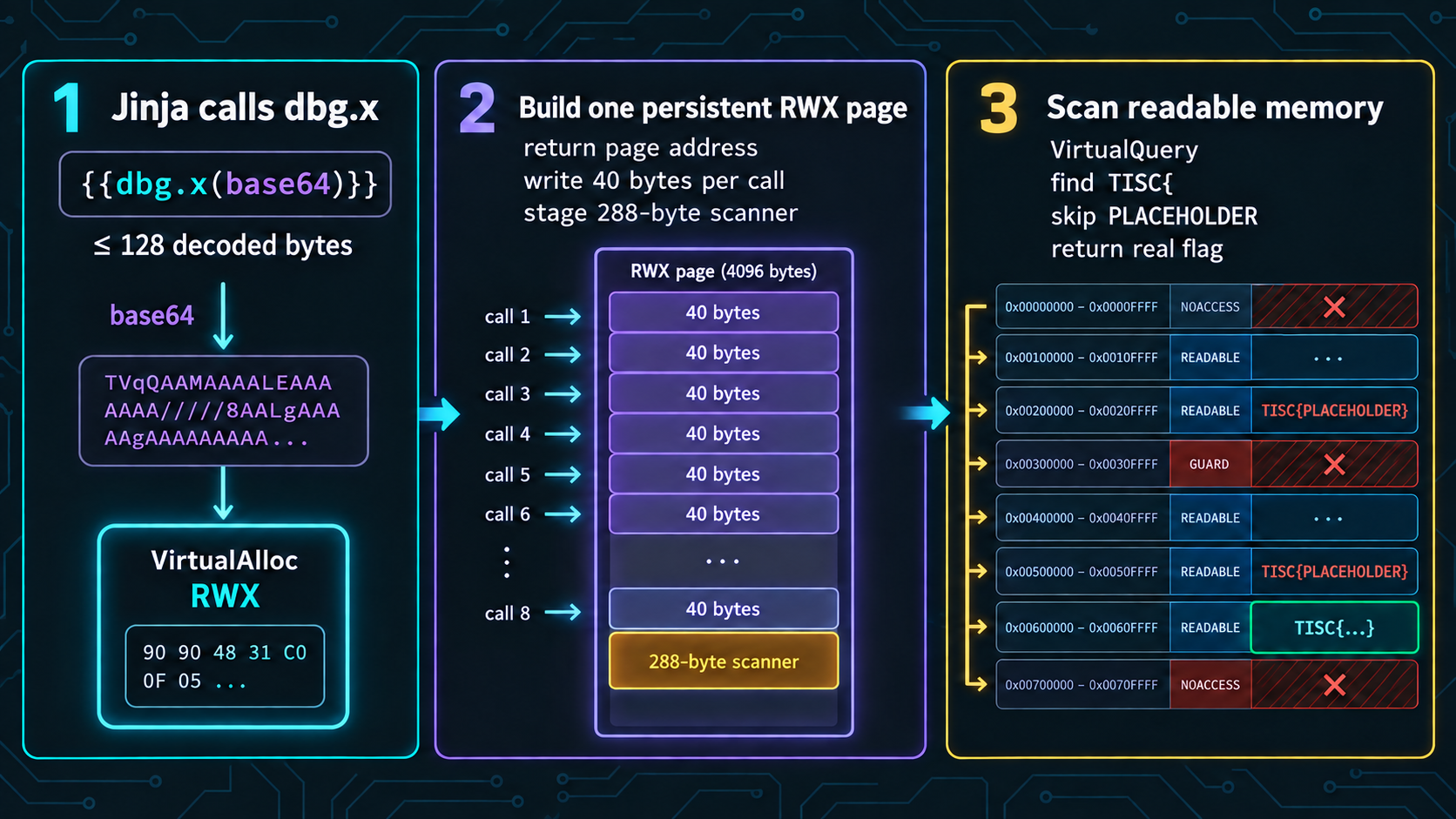1456x819 pixels.
Task: Click the "RWX page (4096 bytes)" header
Action: pyautogui.click(x=724, y=271)
